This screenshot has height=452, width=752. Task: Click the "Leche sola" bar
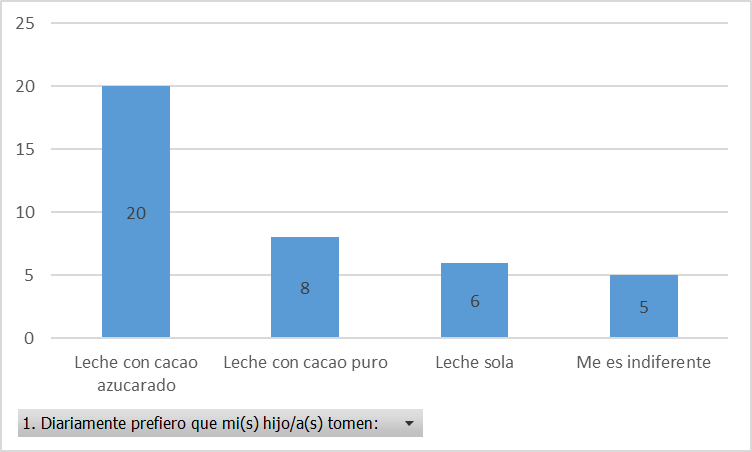click(x=475, y=275)
